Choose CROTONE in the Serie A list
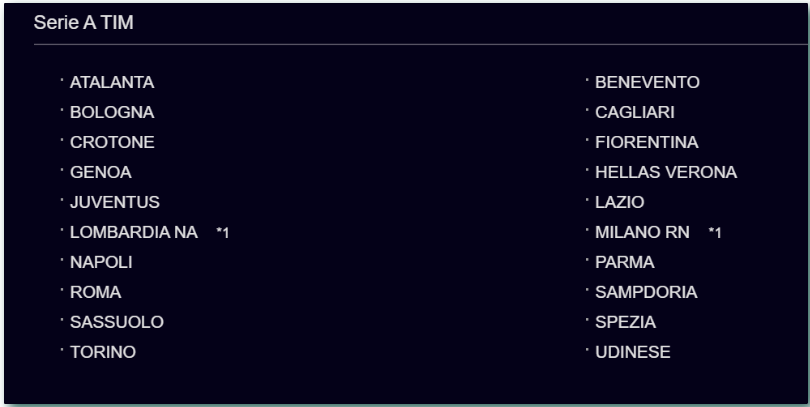810x407 pixels. click(112, 143)
